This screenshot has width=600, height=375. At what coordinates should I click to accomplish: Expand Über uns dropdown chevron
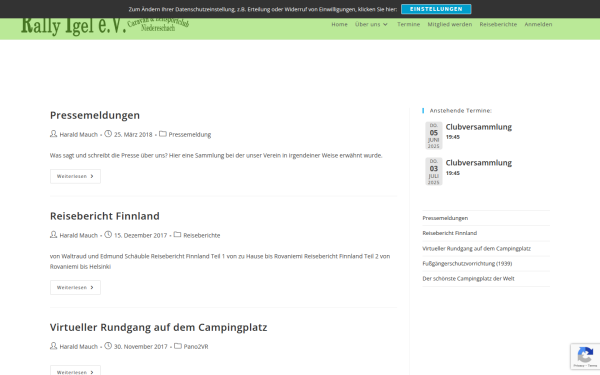pos(385,24)
